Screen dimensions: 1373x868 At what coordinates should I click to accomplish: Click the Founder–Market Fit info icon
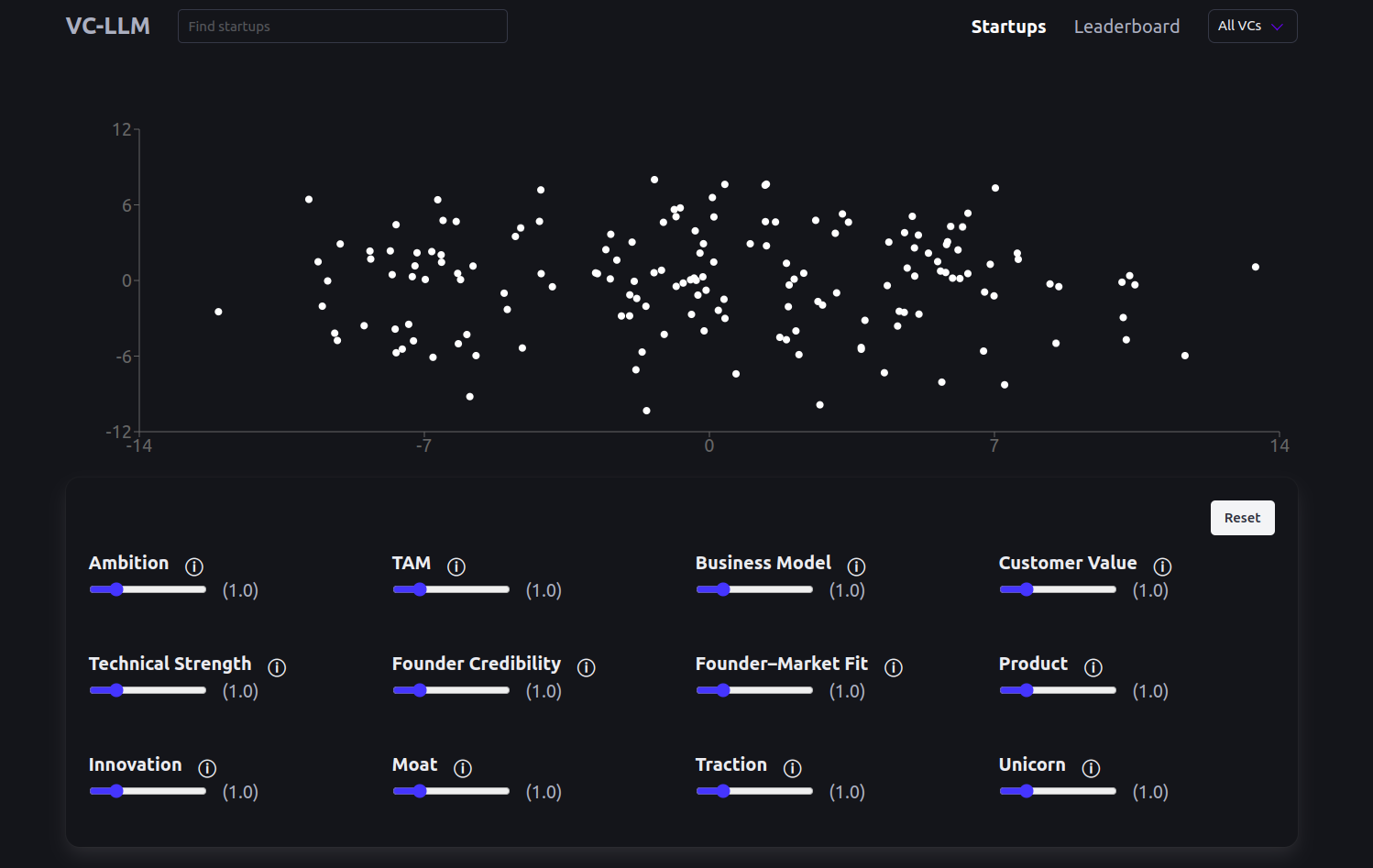(x=894, y=667)
